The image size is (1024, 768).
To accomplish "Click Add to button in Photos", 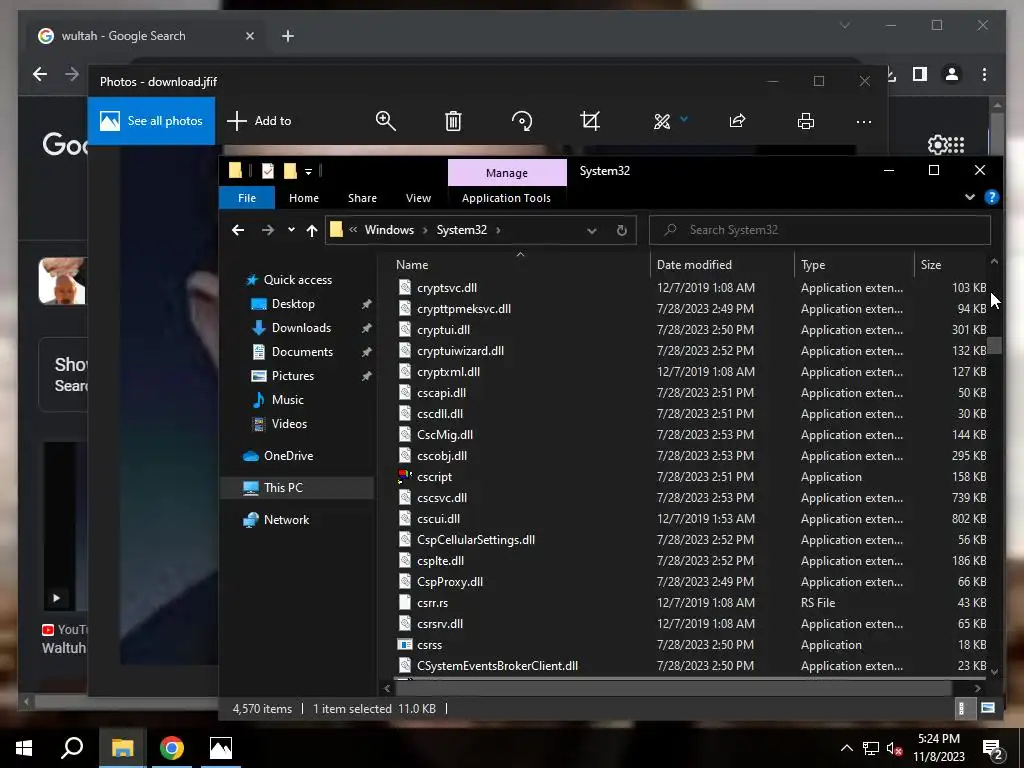I will pos(259,121).
